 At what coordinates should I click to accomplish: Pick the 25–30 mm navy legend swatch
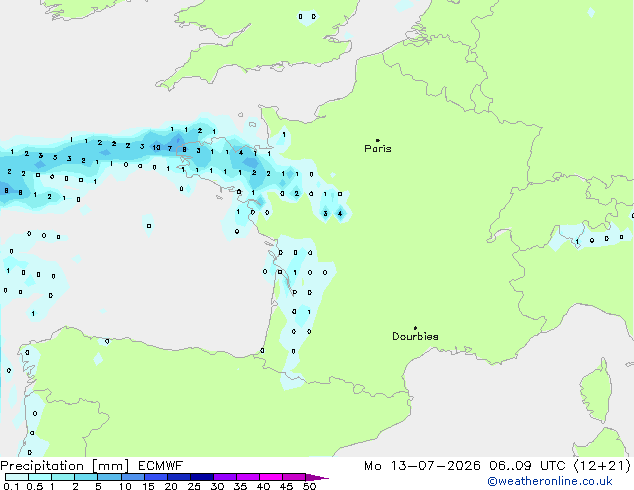tap(202, 477)
